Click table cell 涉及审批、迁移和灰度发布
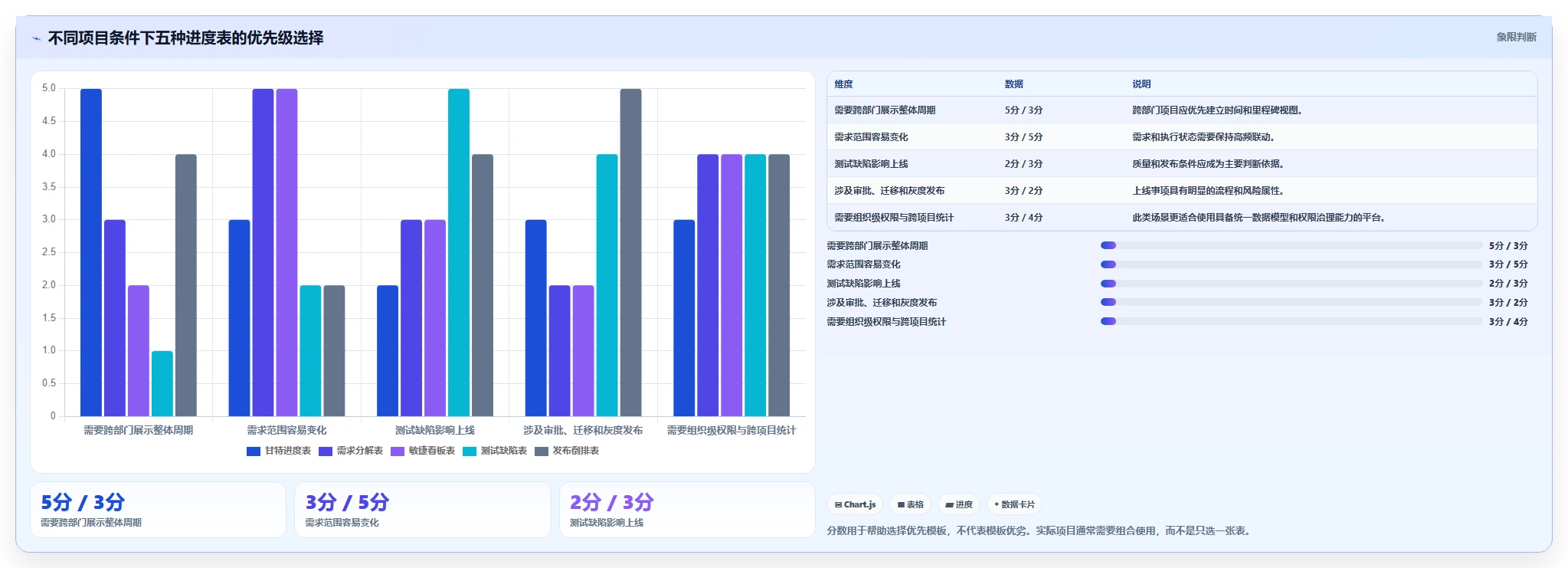The height and width of the screenshot is (568, 1568). click(x=889, y=191)
